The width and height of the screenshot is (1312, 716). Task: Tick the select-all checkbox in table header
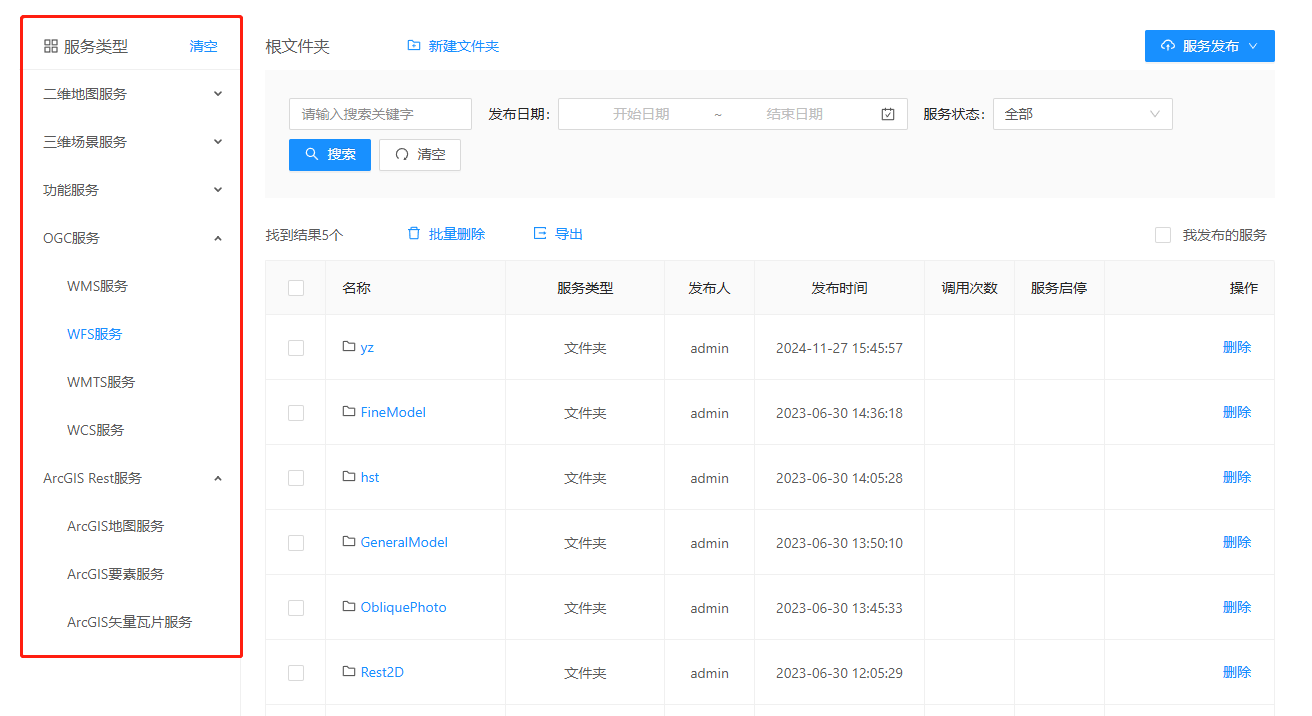tap(296, 288)
